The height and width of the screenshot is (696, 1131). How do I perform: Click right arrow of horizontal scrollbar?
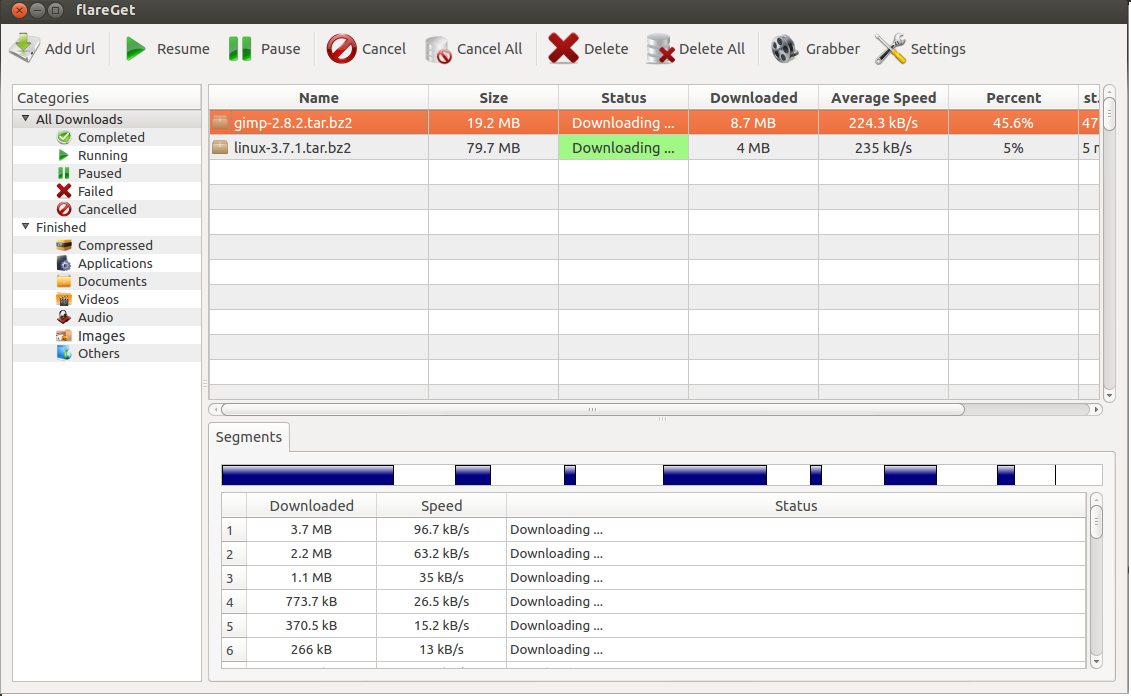point(1096,409)
